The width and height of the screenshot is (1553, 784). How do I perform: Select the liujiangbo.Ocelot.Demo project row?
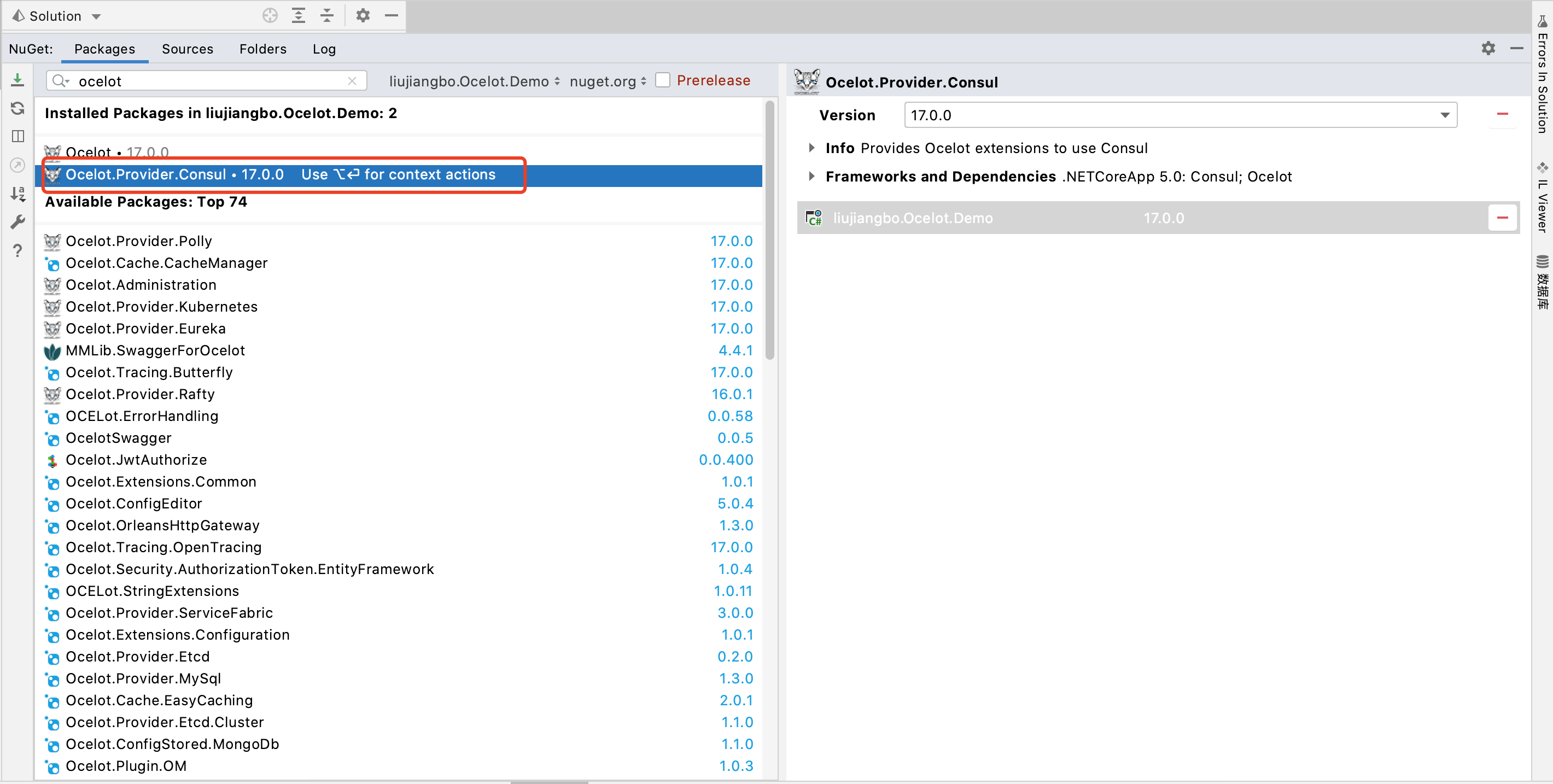tap(1158, 218)
